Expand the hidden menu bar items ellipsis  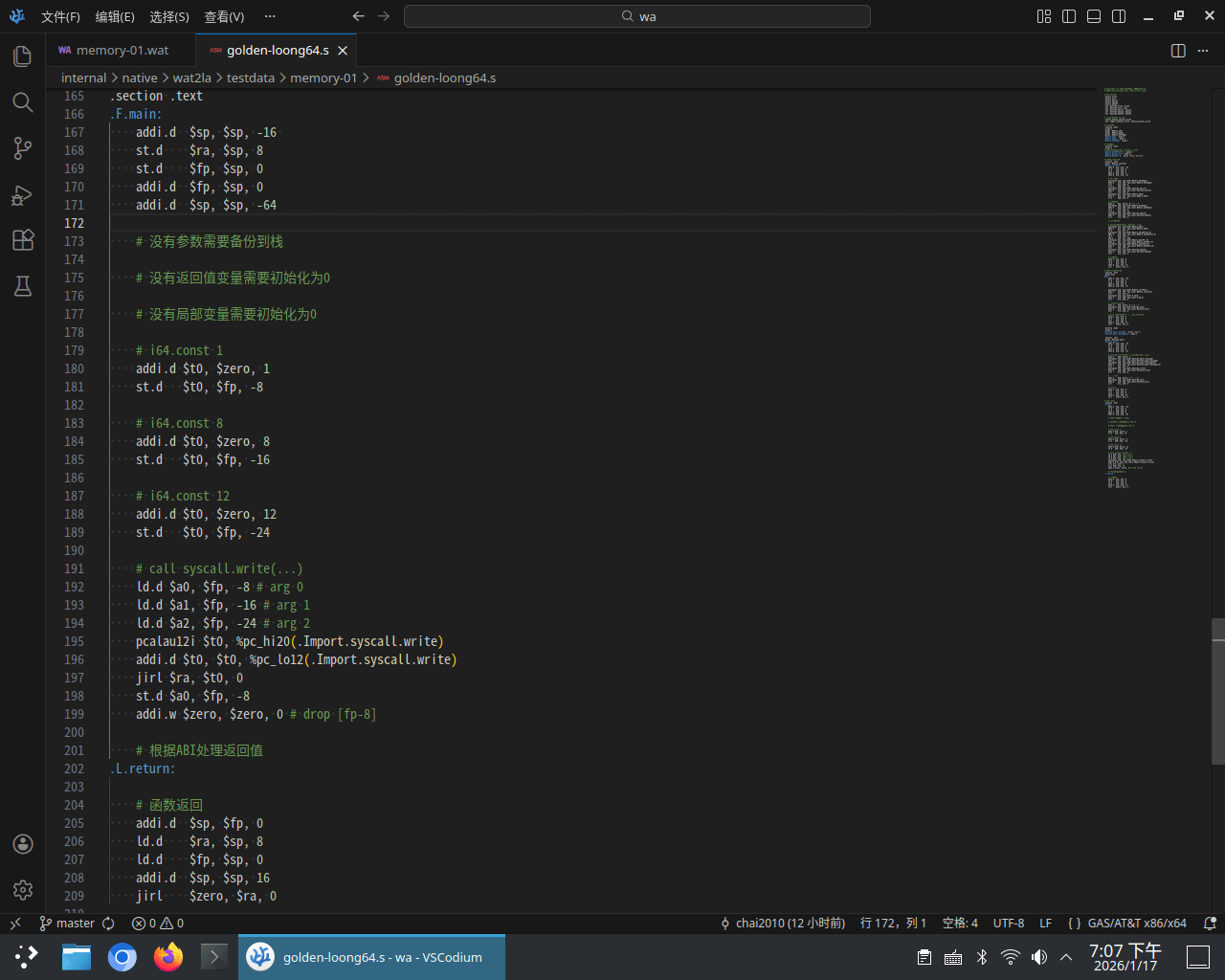270,16
